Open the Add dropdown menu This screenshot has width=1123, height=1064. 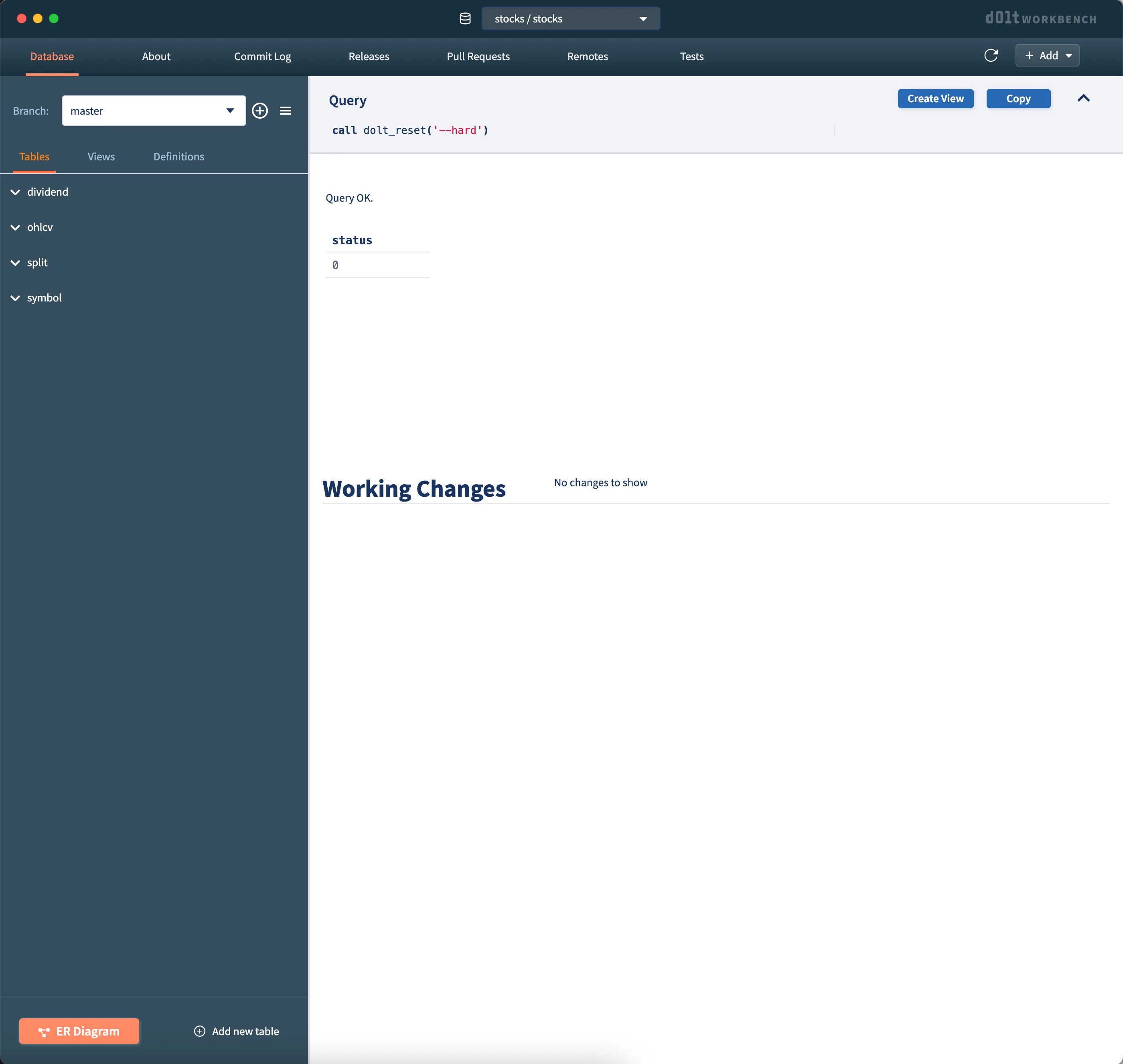[x=1047, y=56]
